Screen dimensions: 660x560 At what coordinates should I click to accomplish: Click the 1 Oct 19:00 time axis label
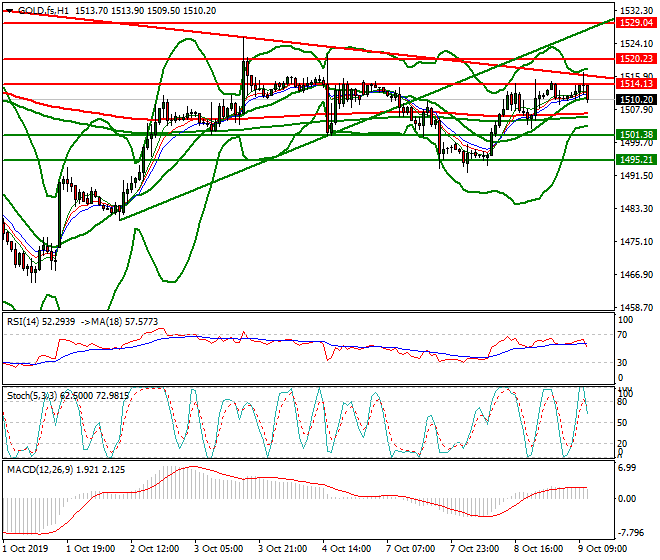pyautogui.click(x=90, y=549)
